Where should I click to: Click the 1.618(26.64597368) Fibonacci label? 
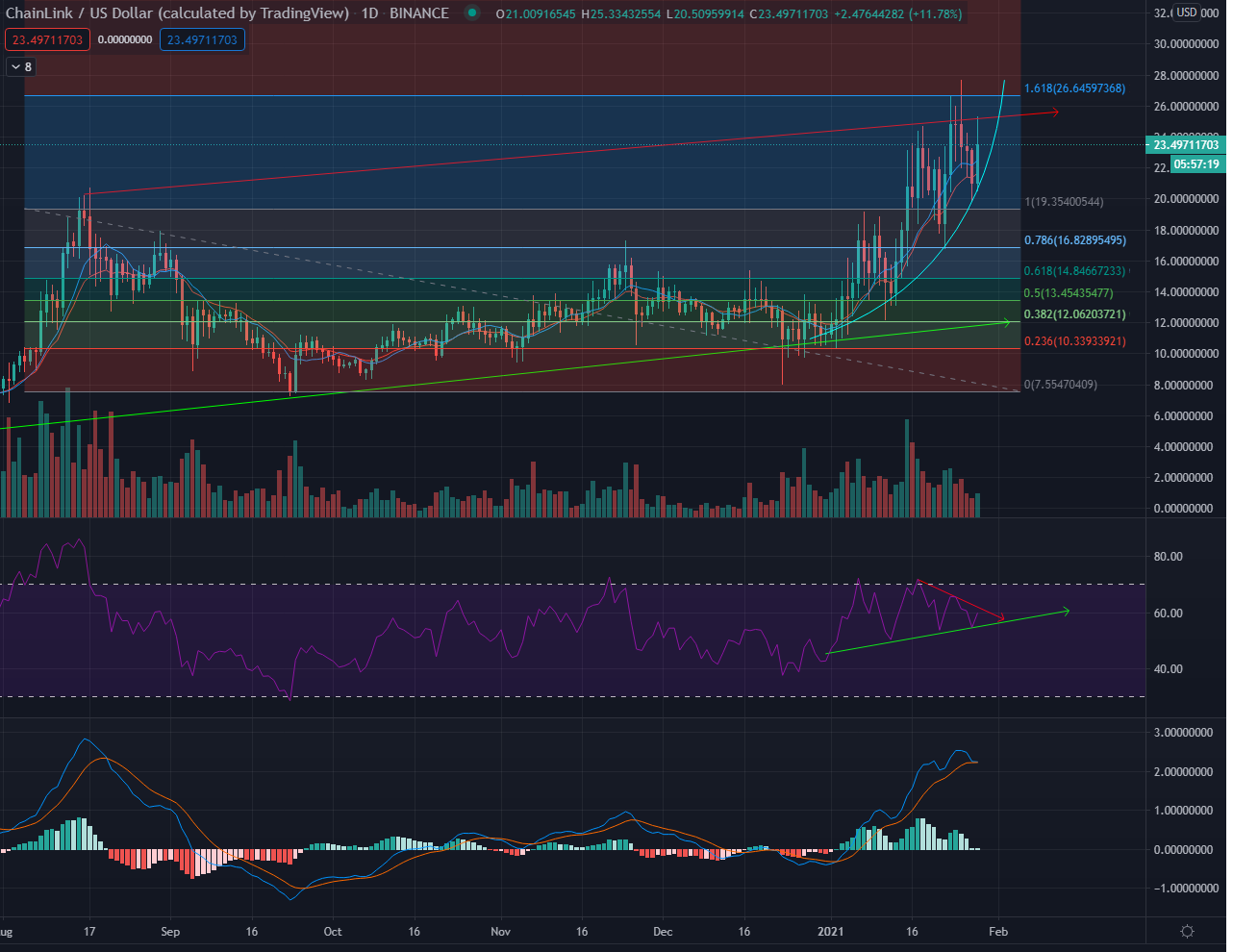point(1074,88)
